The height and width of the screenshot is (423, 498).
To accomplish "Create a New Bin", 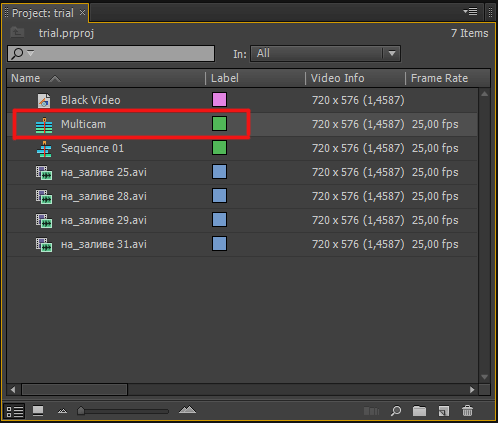I will 419,411.
